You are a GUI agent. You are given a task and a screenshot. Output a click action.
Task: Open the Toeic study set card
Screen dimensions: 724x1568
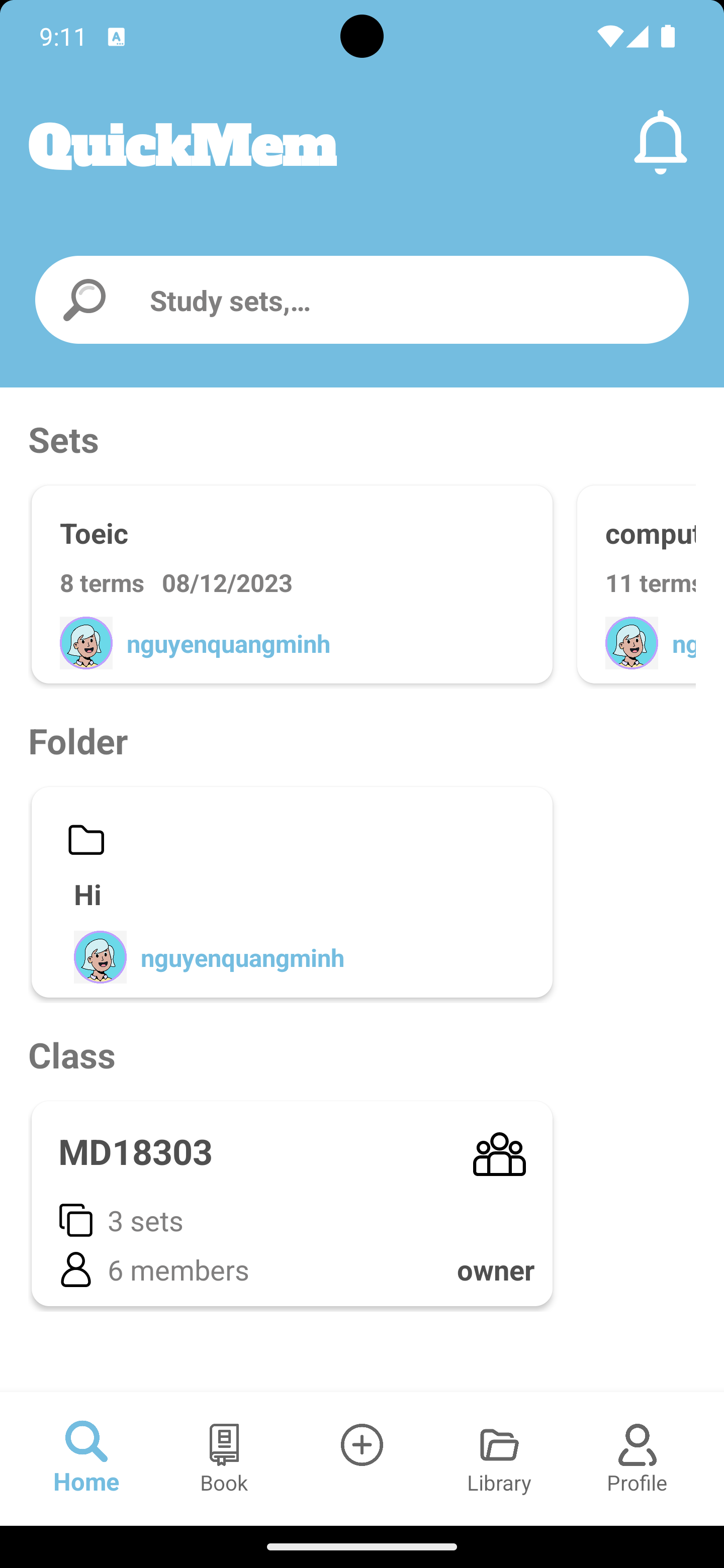(x=292, y=566)
